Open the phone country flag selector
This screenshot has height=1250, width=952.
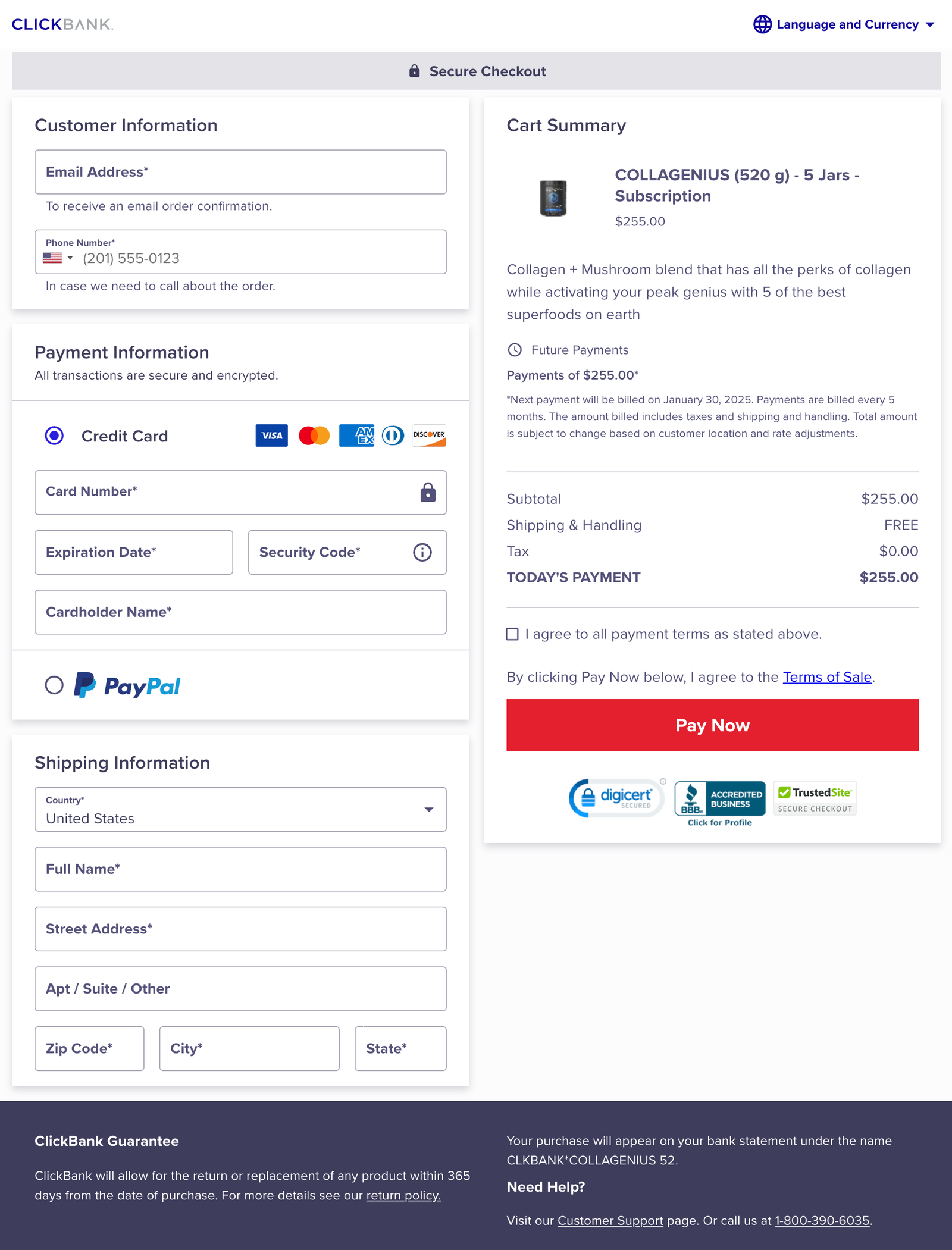pos(57,258)
